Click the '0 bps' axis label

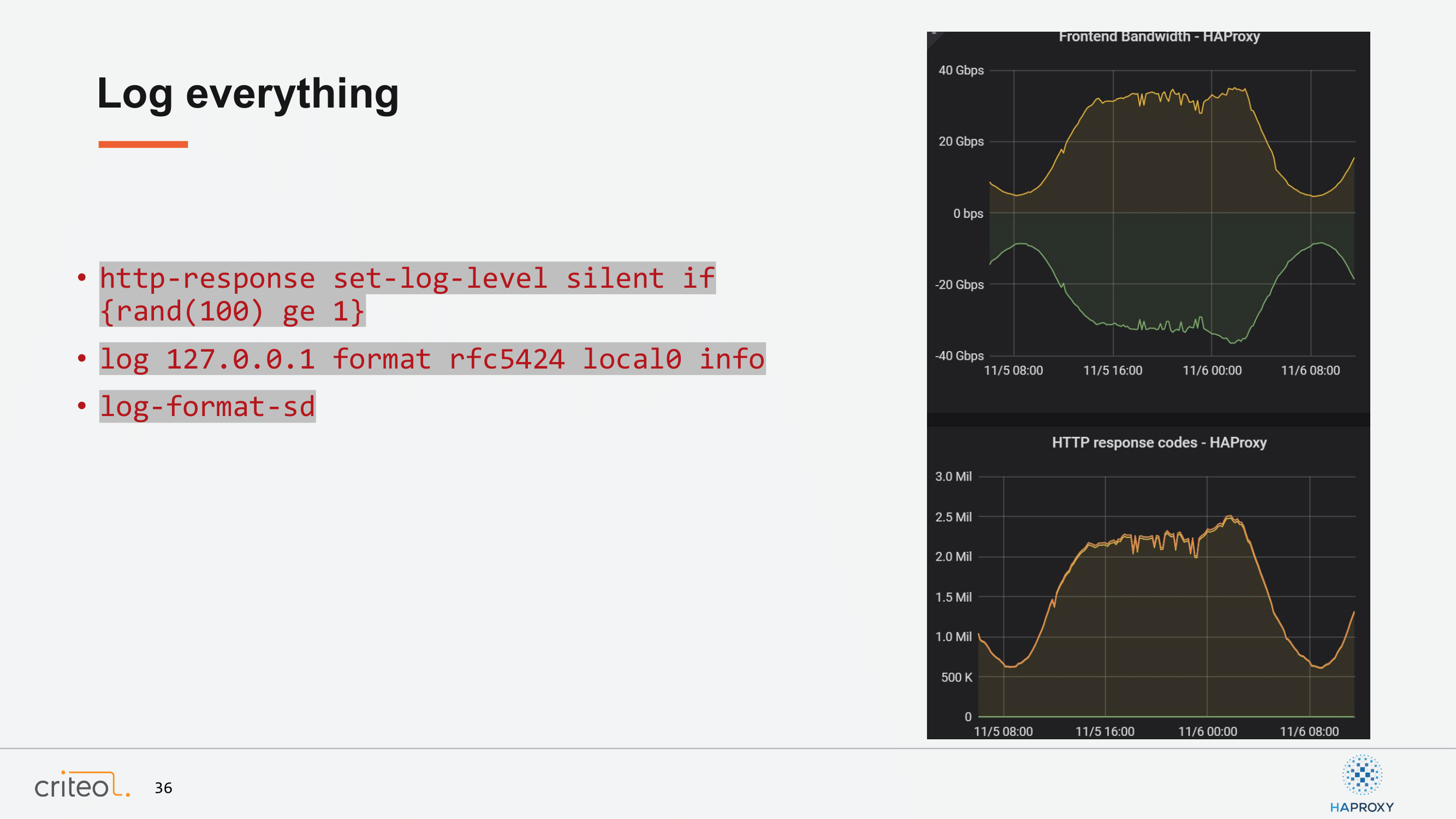(968, 213)
